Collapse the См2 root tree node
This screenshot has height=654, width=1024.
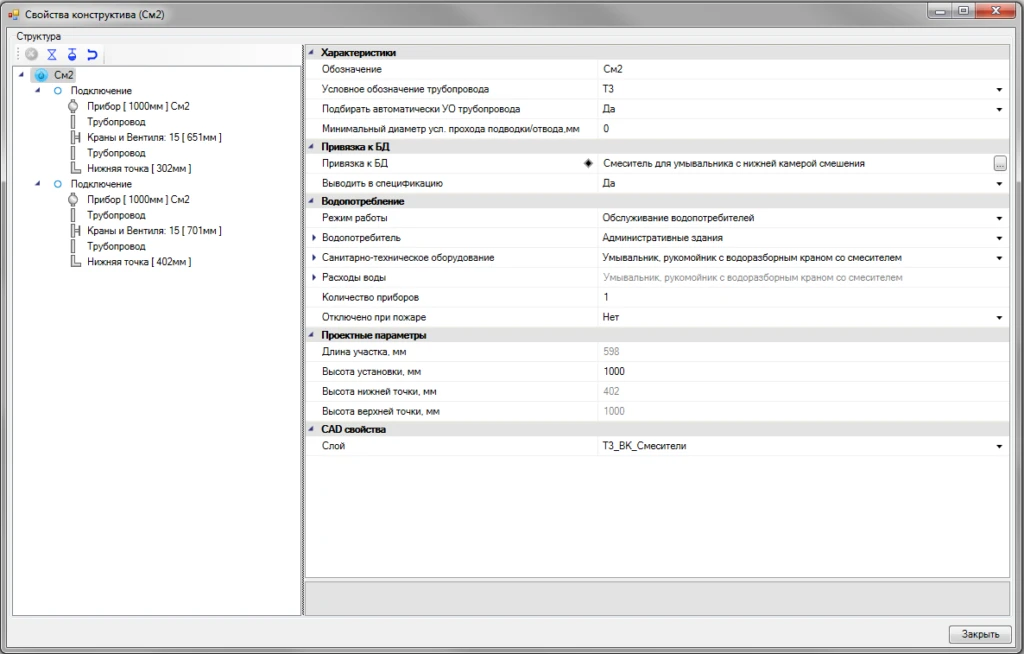pos(22,75)
